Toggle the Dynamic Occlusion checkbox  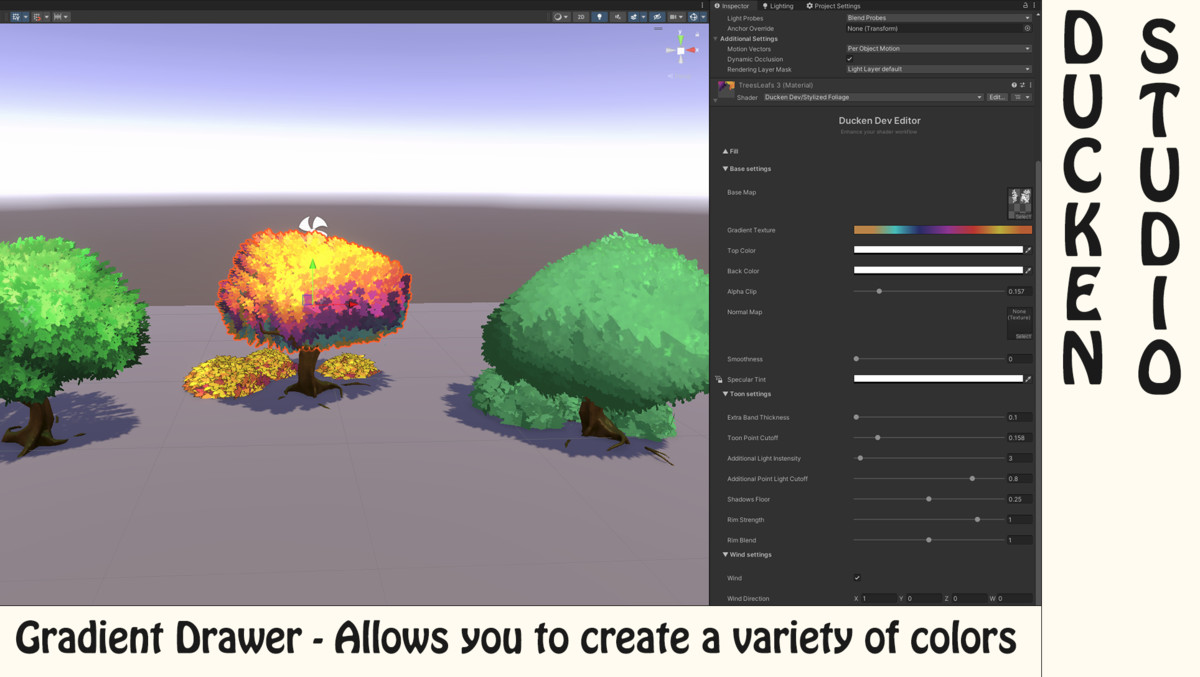(849, 59)
